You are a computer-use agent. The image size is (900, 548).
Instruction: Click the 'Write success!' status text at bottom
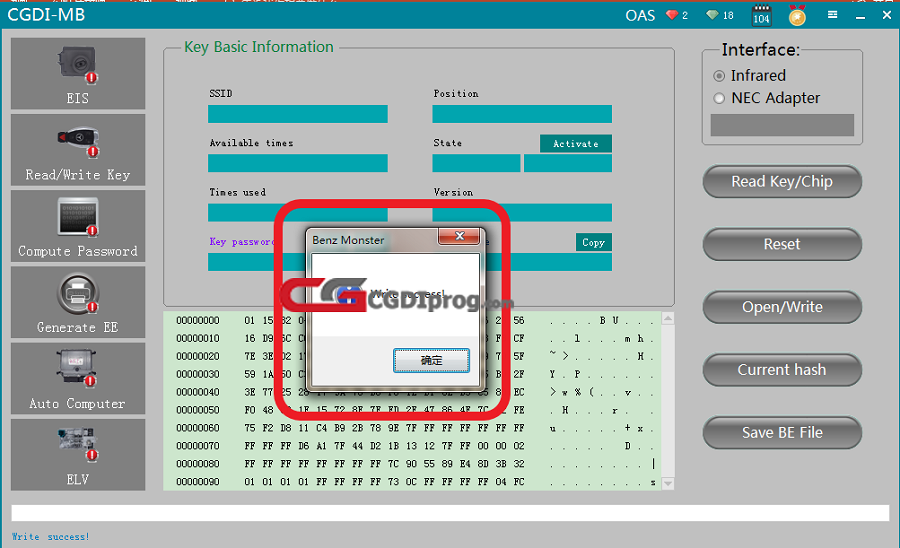point(51,537)
